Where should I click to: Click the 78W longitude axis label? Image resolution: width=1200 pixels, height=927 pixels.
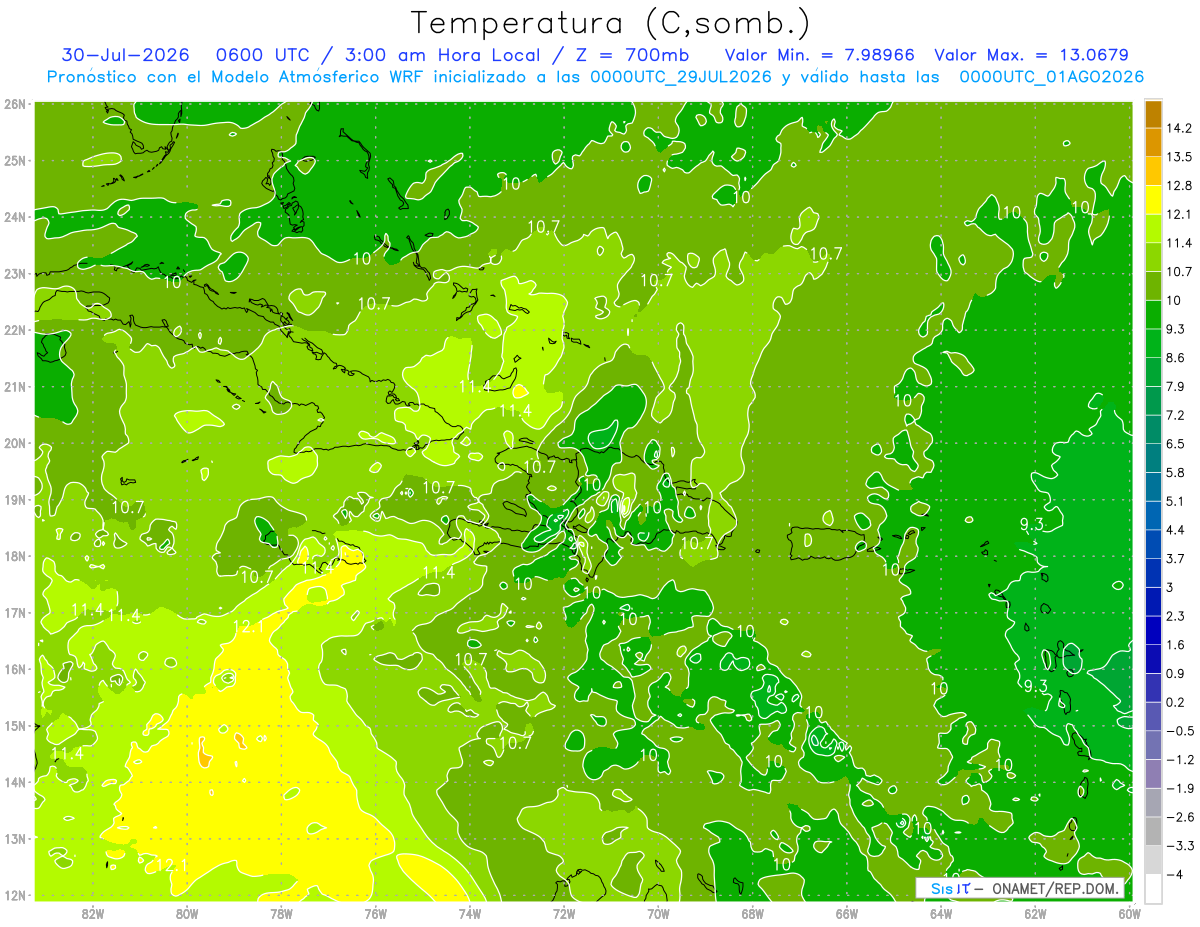coord(281,913)
